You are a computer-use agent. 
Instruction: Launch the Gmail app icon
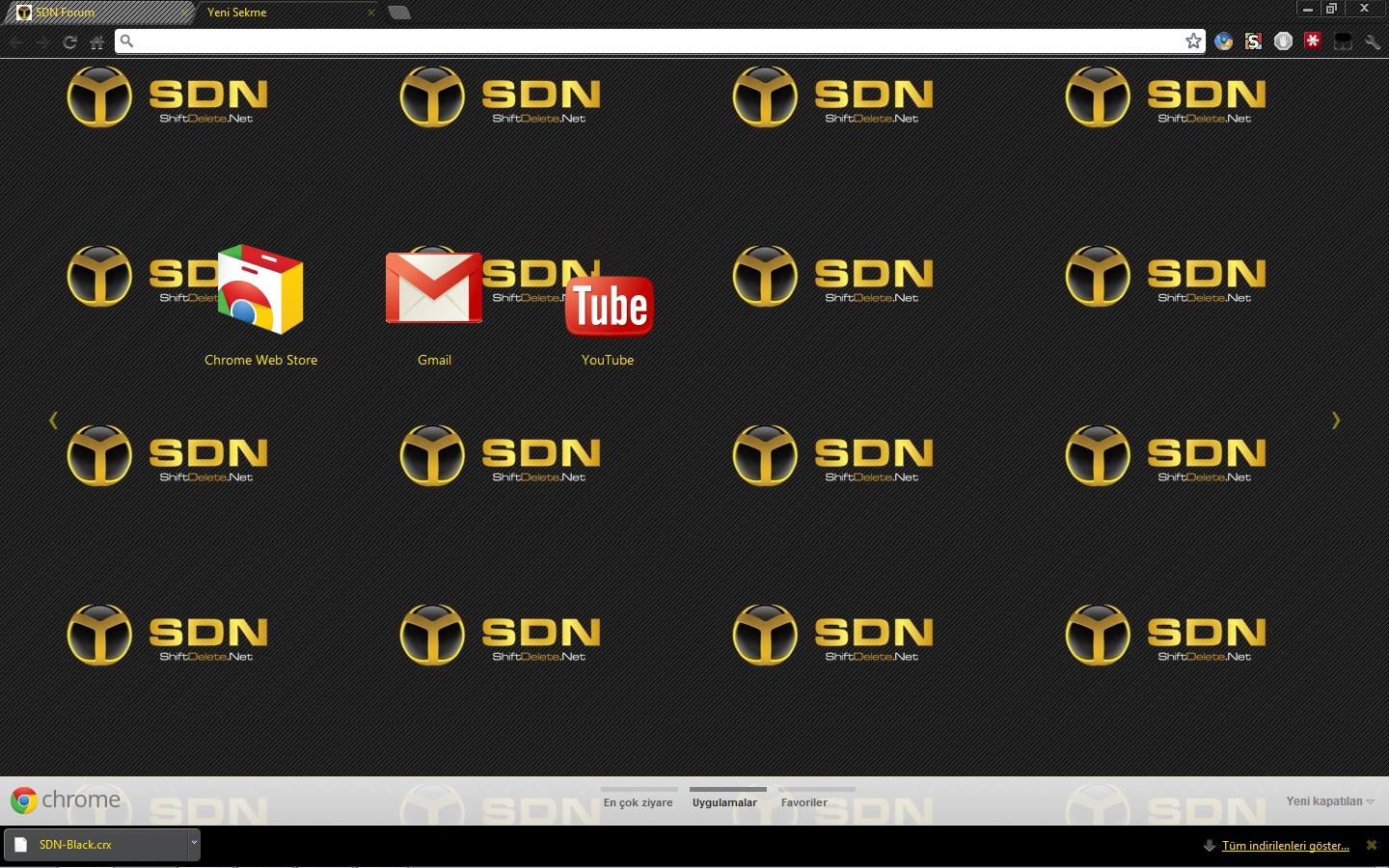(x=434, y=287)
